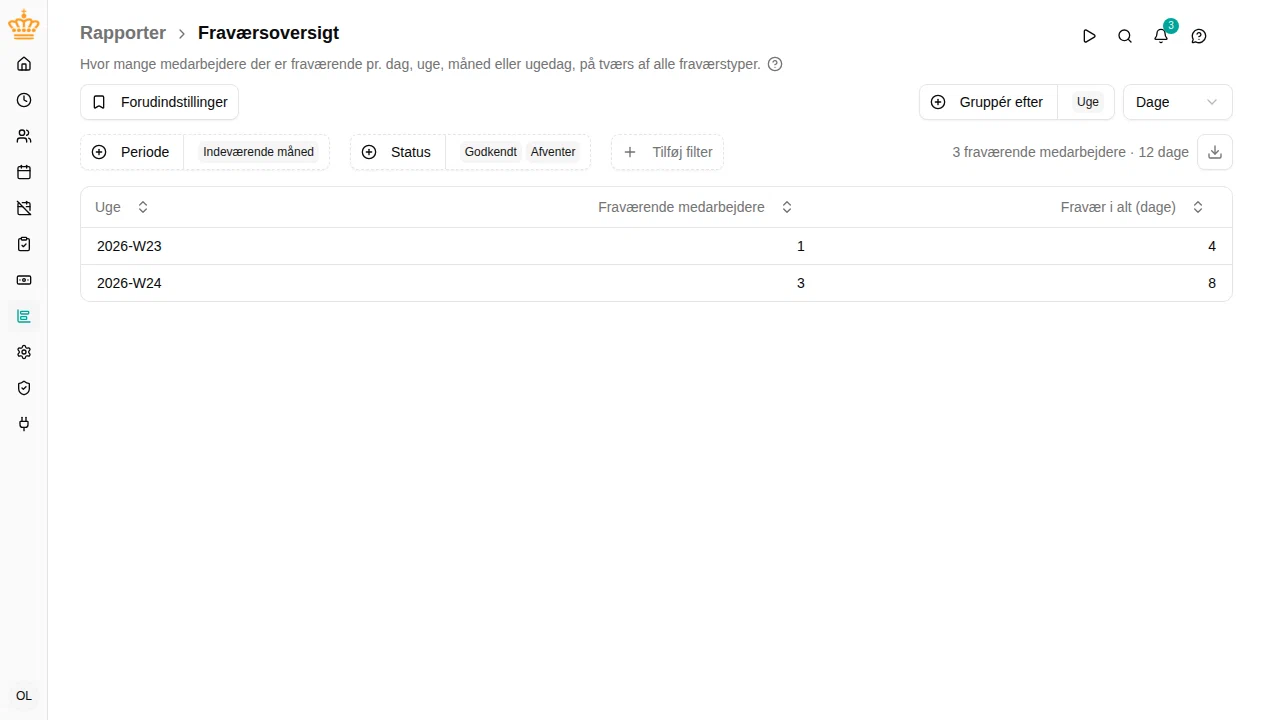Open the Gruppér efter selector
This screenshot has width=1280, height=720.
[1016, 102]
